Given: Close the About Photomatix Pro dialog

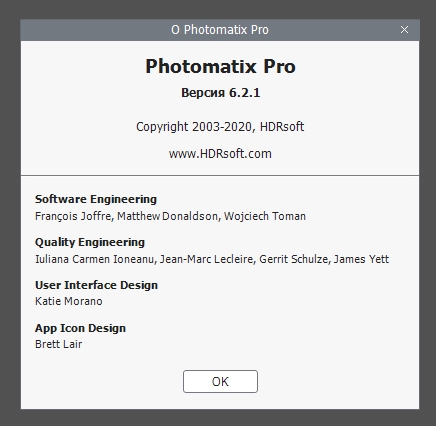Looking at the screenshot, I should [404, 30].
